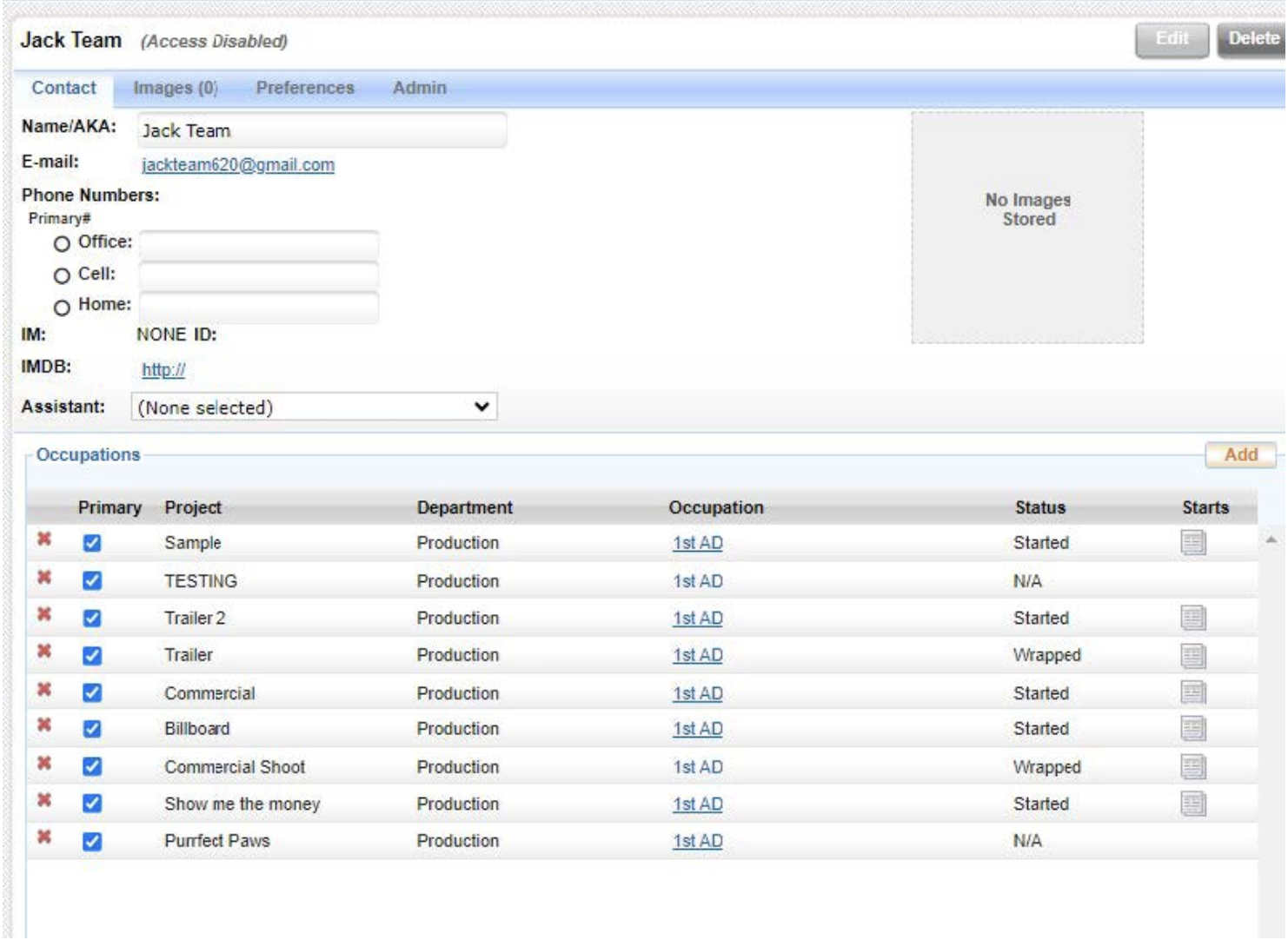Click the Edit button
This screenshot has width=1288, height=940.
point(1172,39)
